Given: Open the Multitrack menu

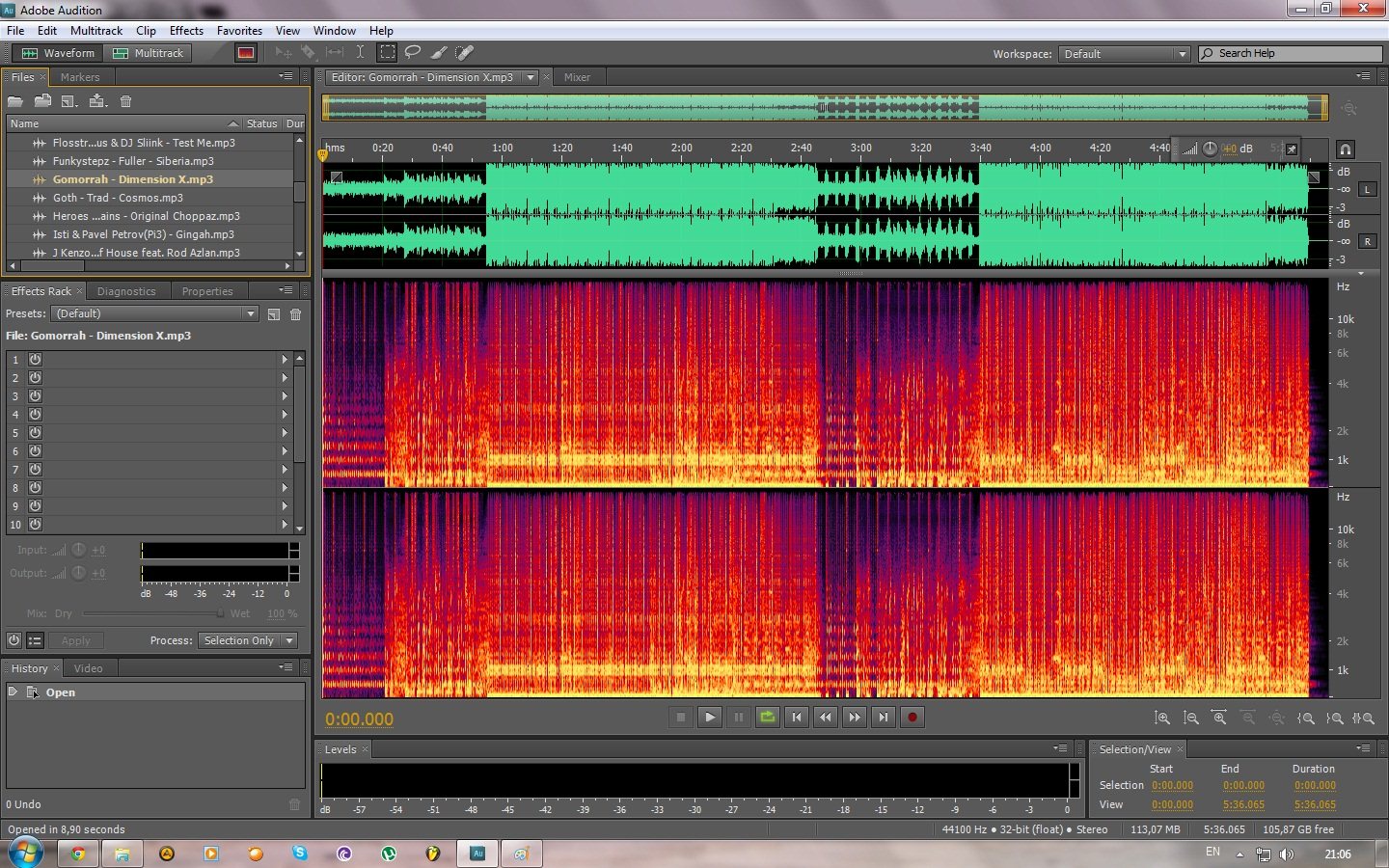Looking at the screenshot, I should coord(96,31).
